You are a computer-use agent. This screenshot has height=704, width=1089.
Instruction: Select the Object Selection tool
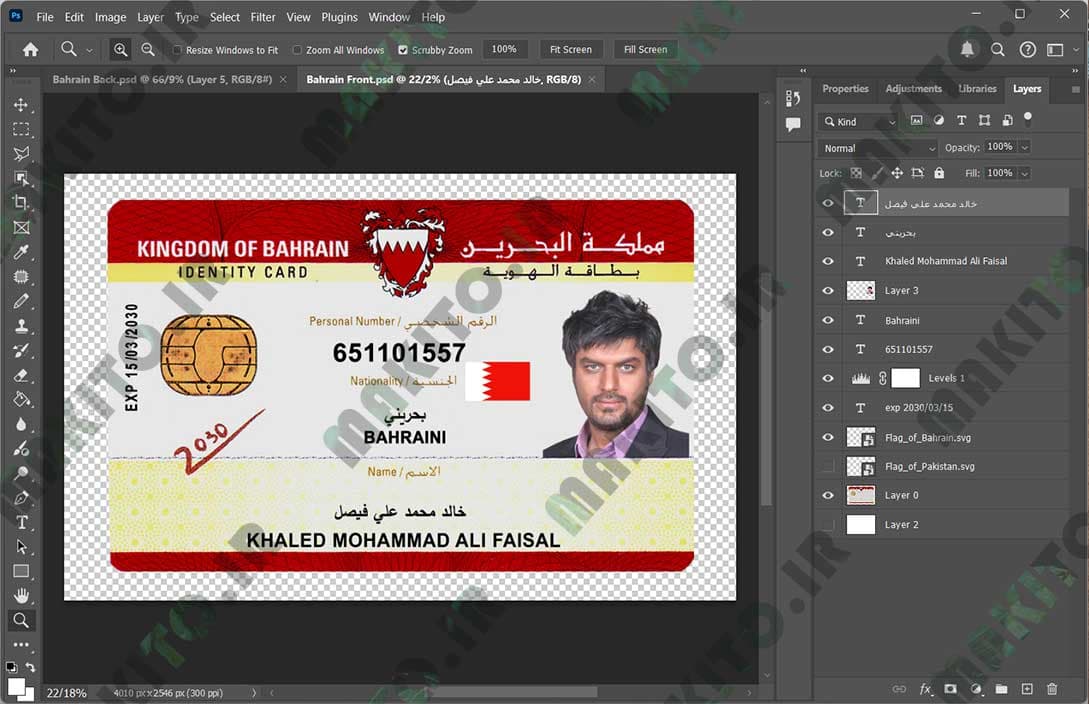21,178
